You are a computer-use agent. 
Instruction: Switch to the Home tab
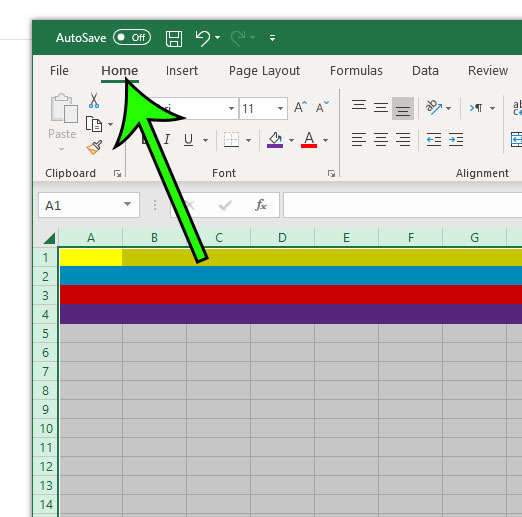[120, 71]
